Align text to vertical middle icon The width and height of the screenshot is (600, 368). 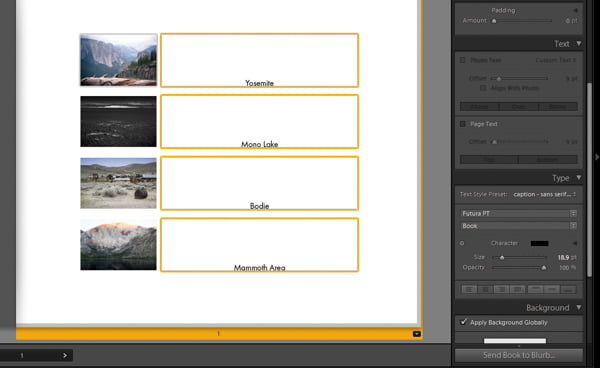coord(552,290)
